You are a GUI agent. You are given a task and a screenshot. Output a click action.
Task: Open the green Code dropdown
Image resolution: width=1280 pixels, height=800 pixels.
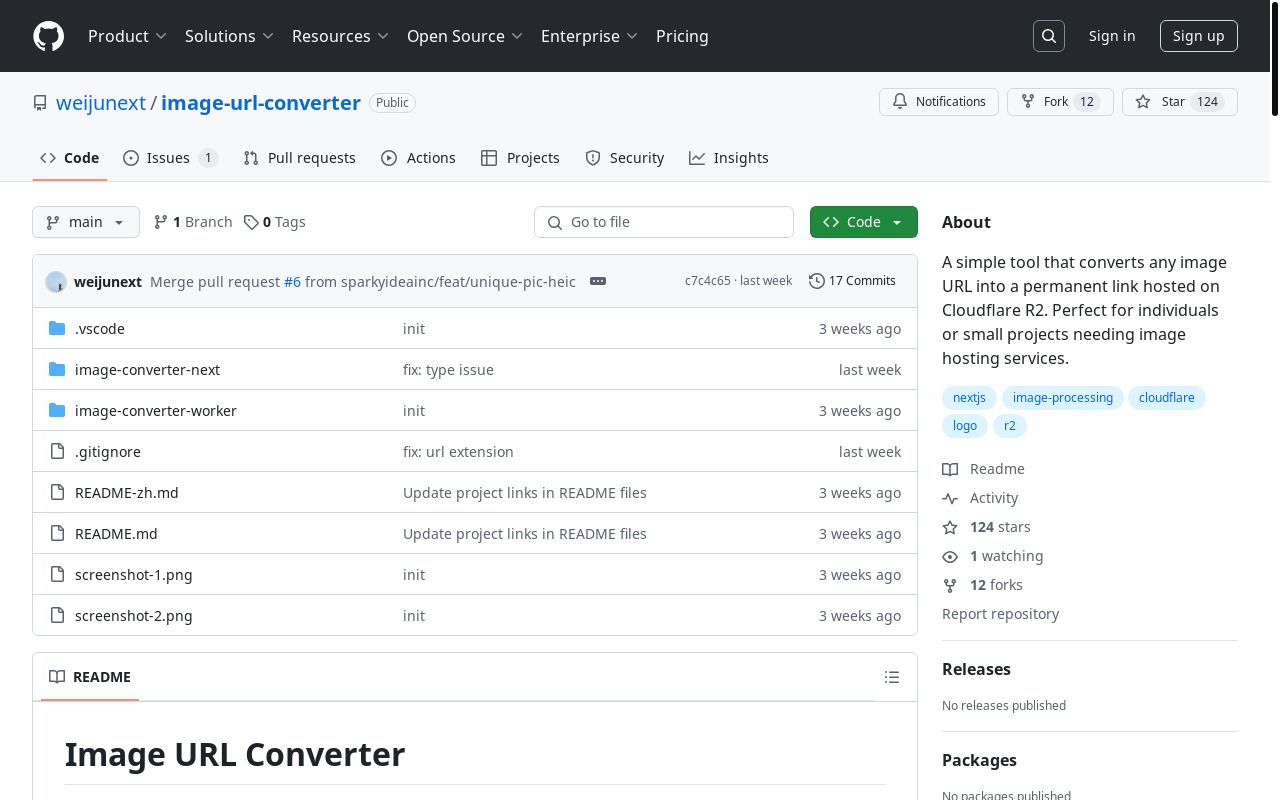(x=863, y=222)
